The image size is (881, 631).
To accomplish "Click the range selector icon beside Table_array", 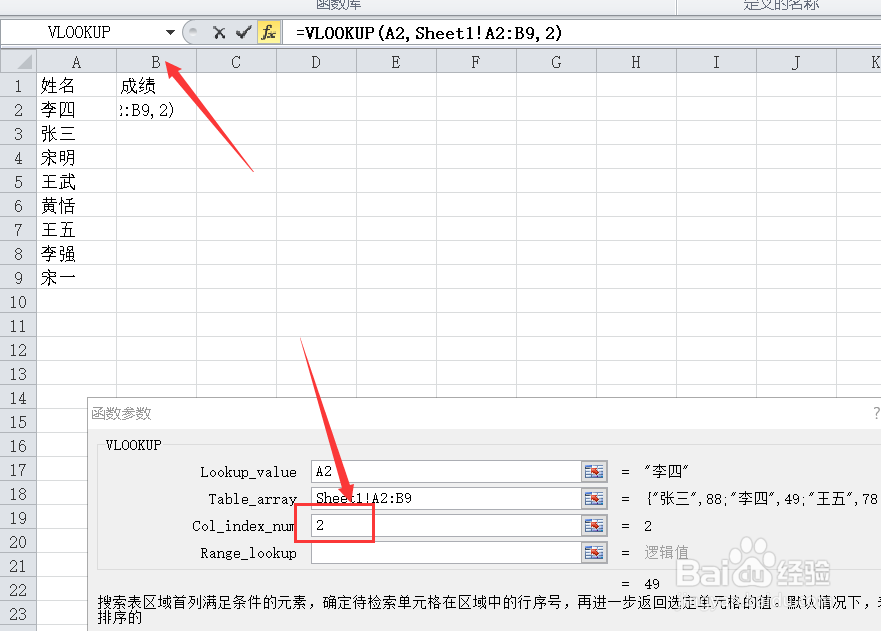I will 594,498.
